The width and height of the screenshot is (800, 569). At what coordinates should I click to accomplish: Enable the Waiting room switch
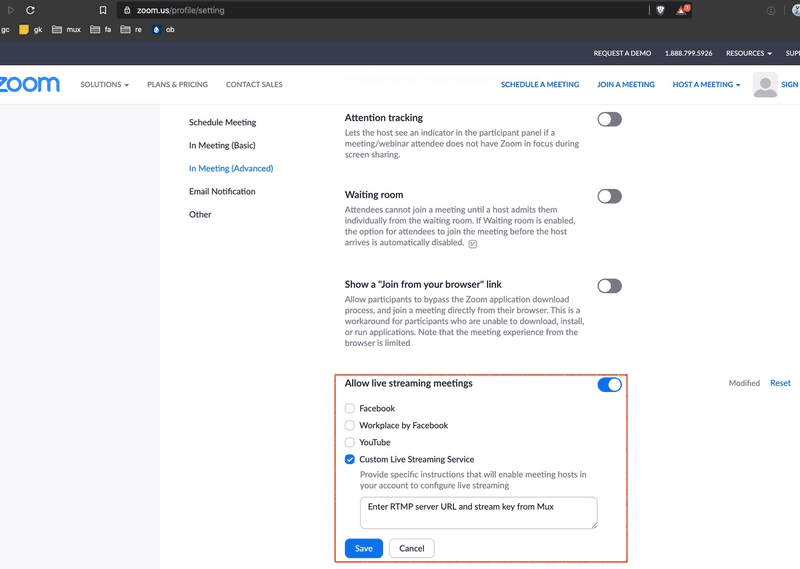click(610, 196)
